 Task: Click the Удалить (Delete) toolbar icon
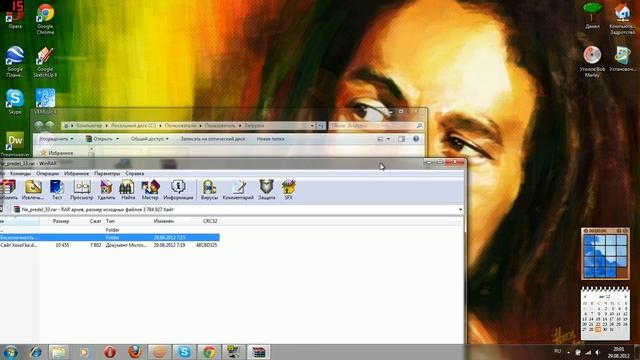pos(106,190)
